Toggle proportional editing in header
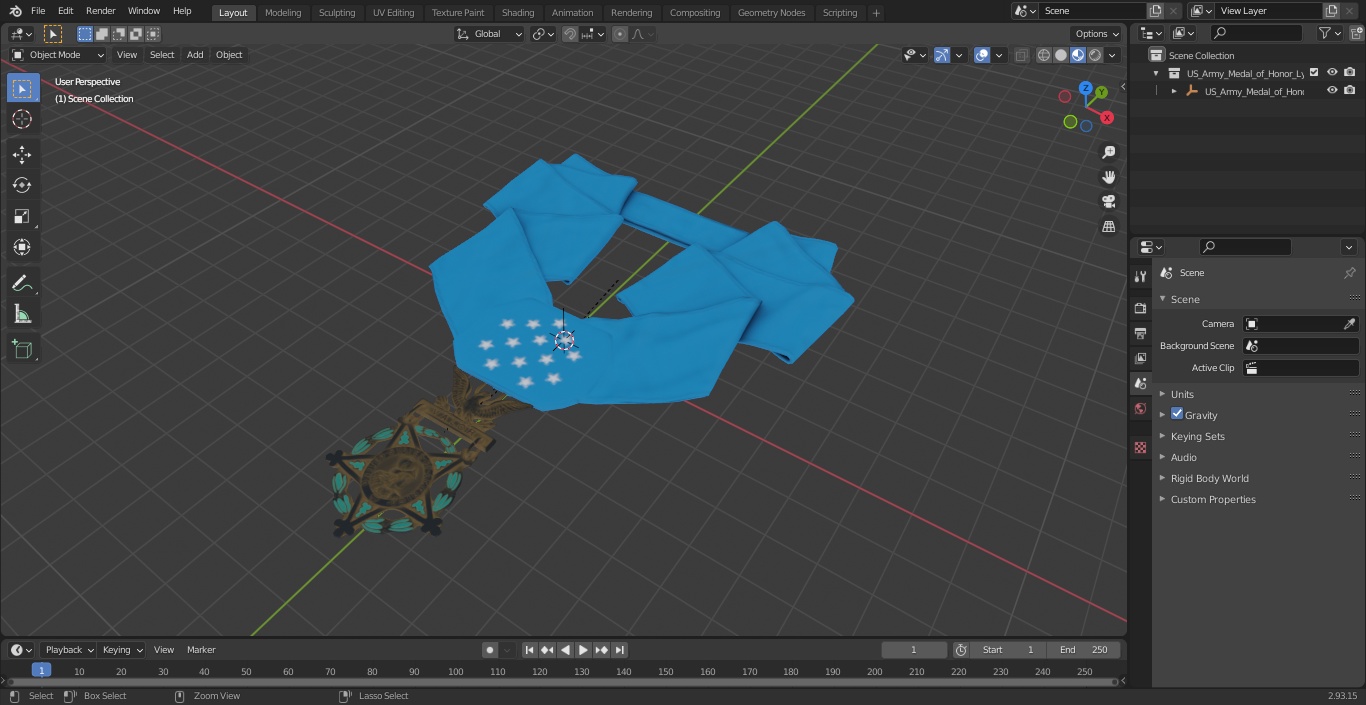This screenshot has width=1366, height=705. 620,34
